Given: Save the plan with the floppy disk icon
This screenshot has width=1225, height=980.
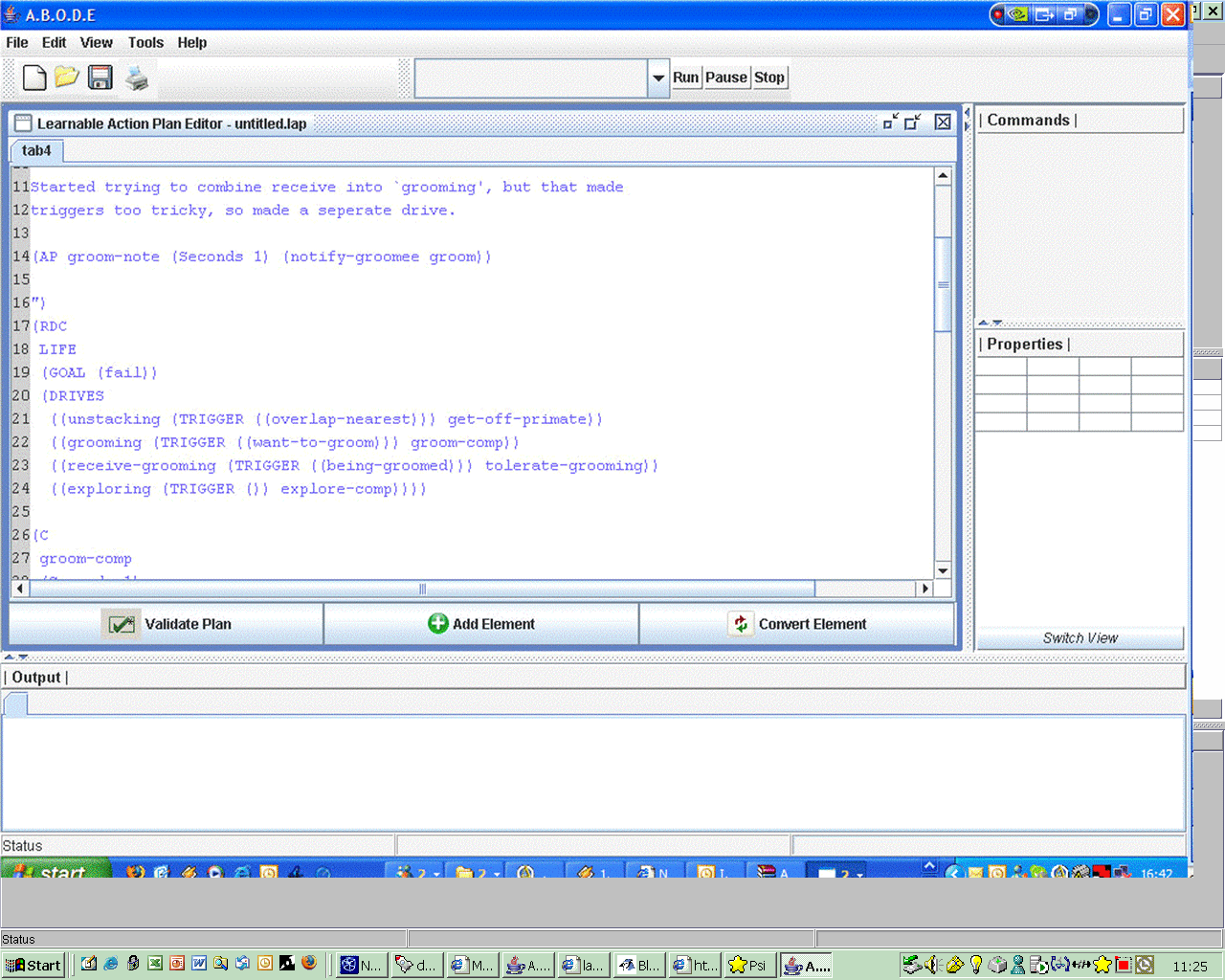Looking at the screenshot, I should pos(100,78).
